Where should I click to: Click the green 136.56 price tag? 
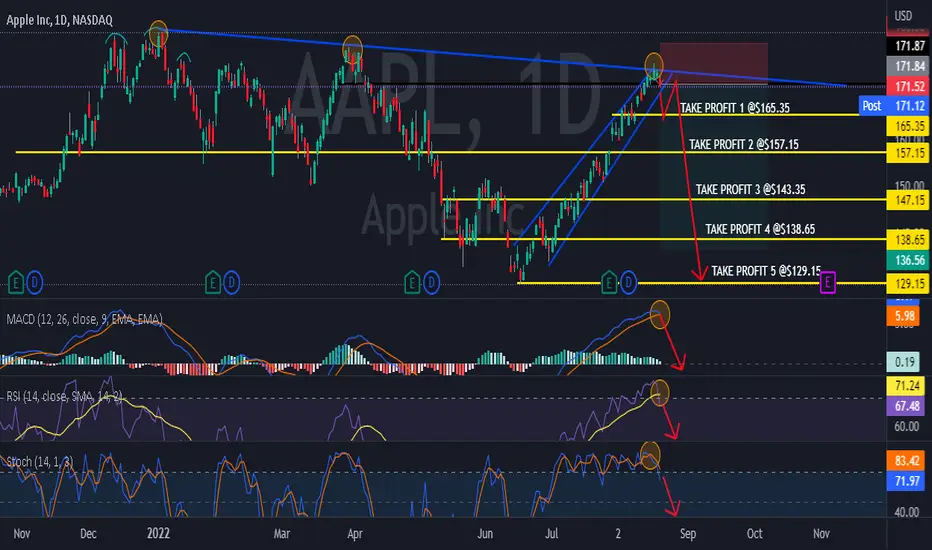point(909,260)
